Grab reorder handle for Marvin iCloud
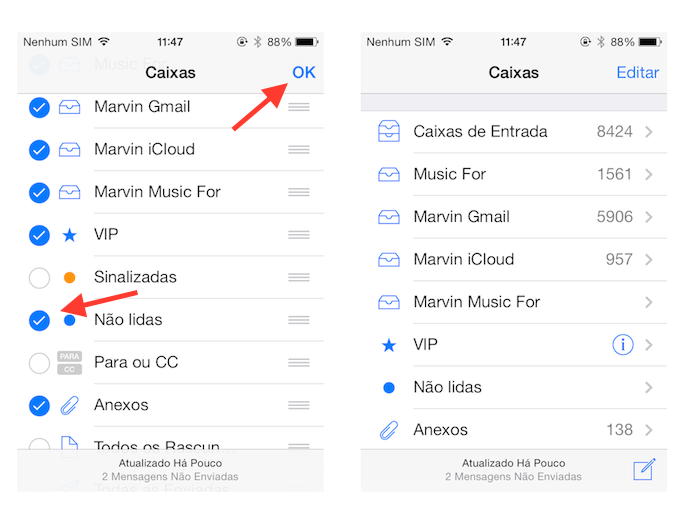The height and width of the screenshot is (516, 695). 299,149
